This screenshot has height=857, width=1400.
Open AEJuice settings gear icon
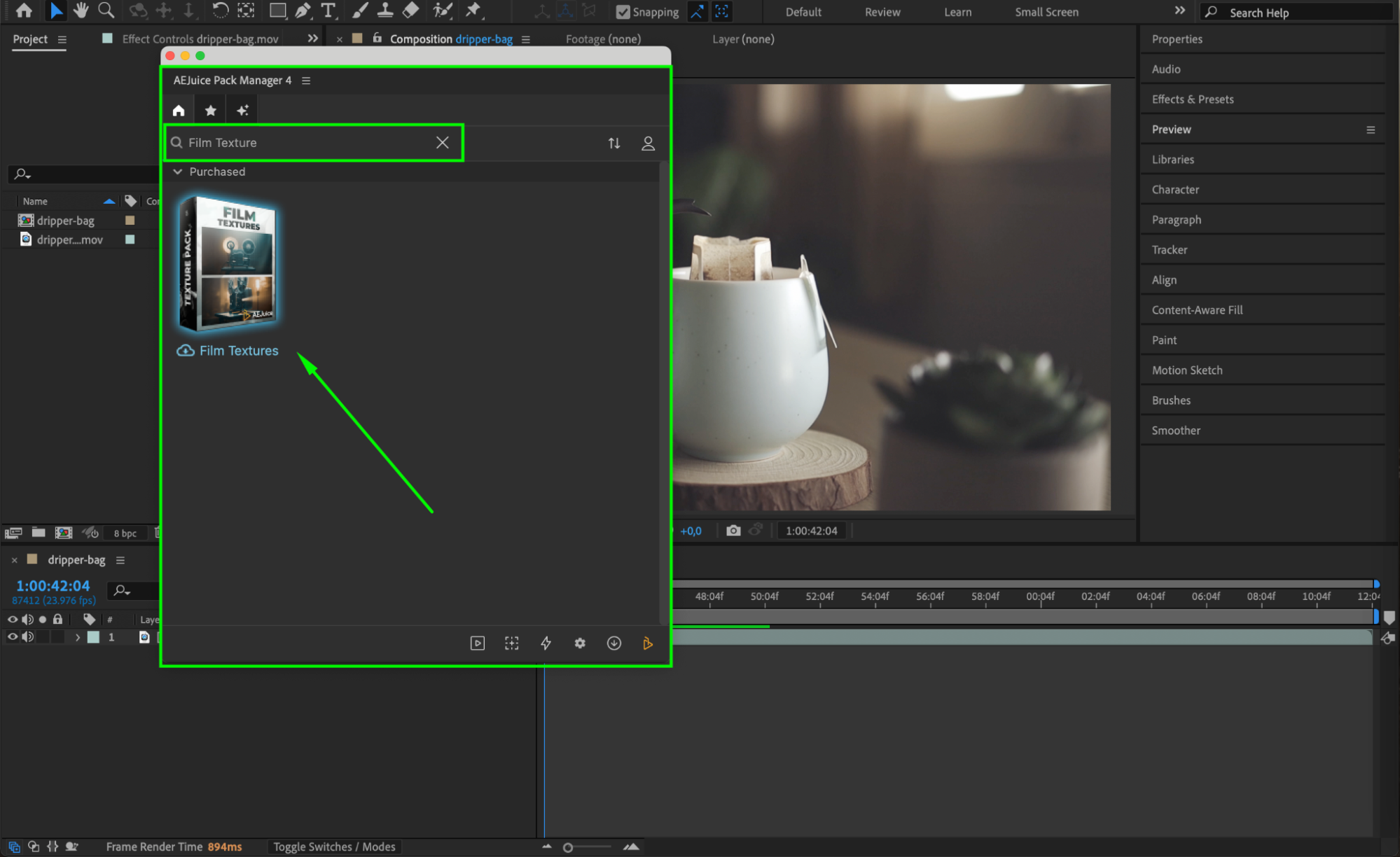pos(580,643)
